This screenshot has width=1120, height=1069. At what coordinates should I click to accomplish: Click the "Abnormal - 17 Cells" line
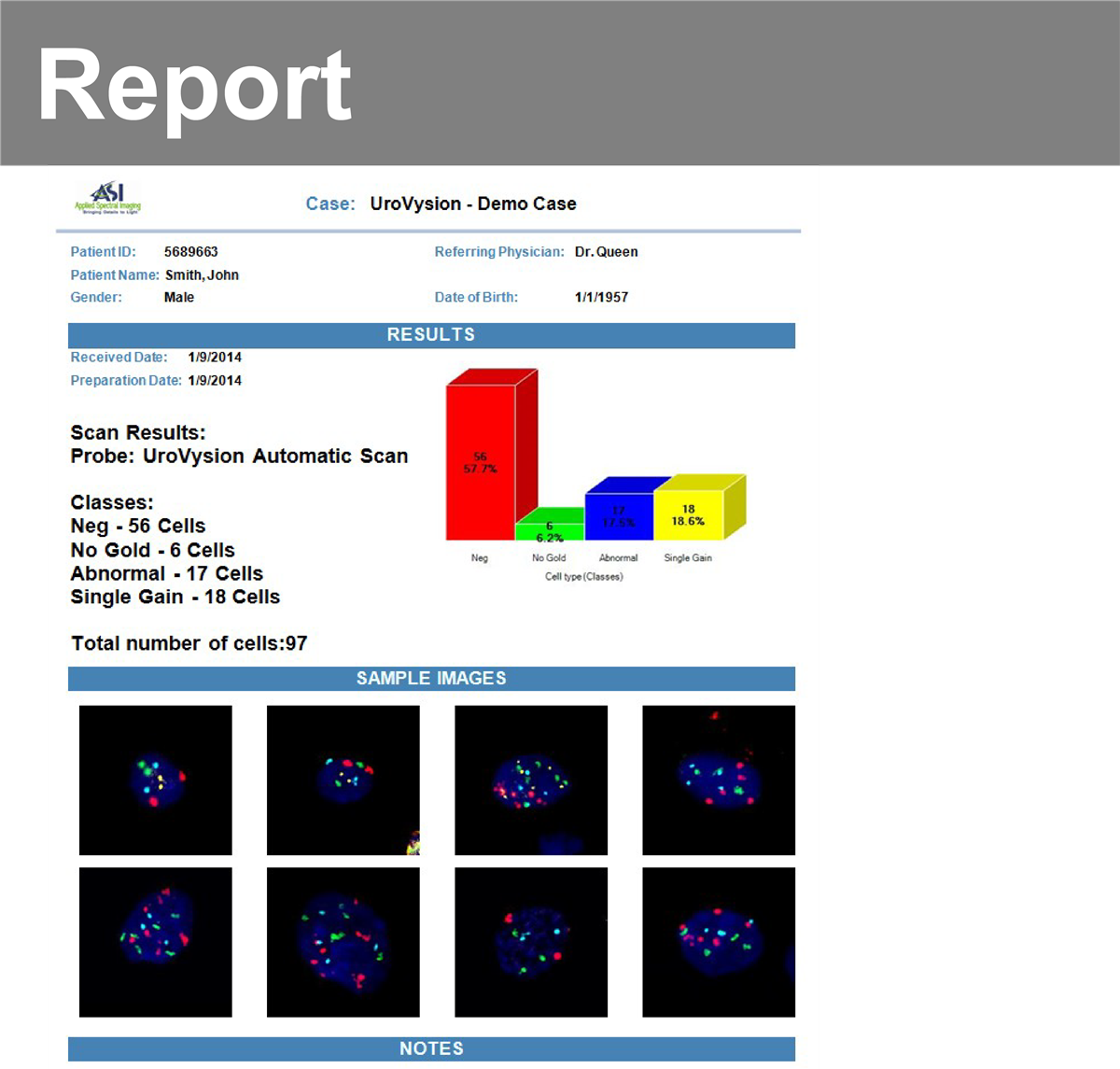(167, 574)
